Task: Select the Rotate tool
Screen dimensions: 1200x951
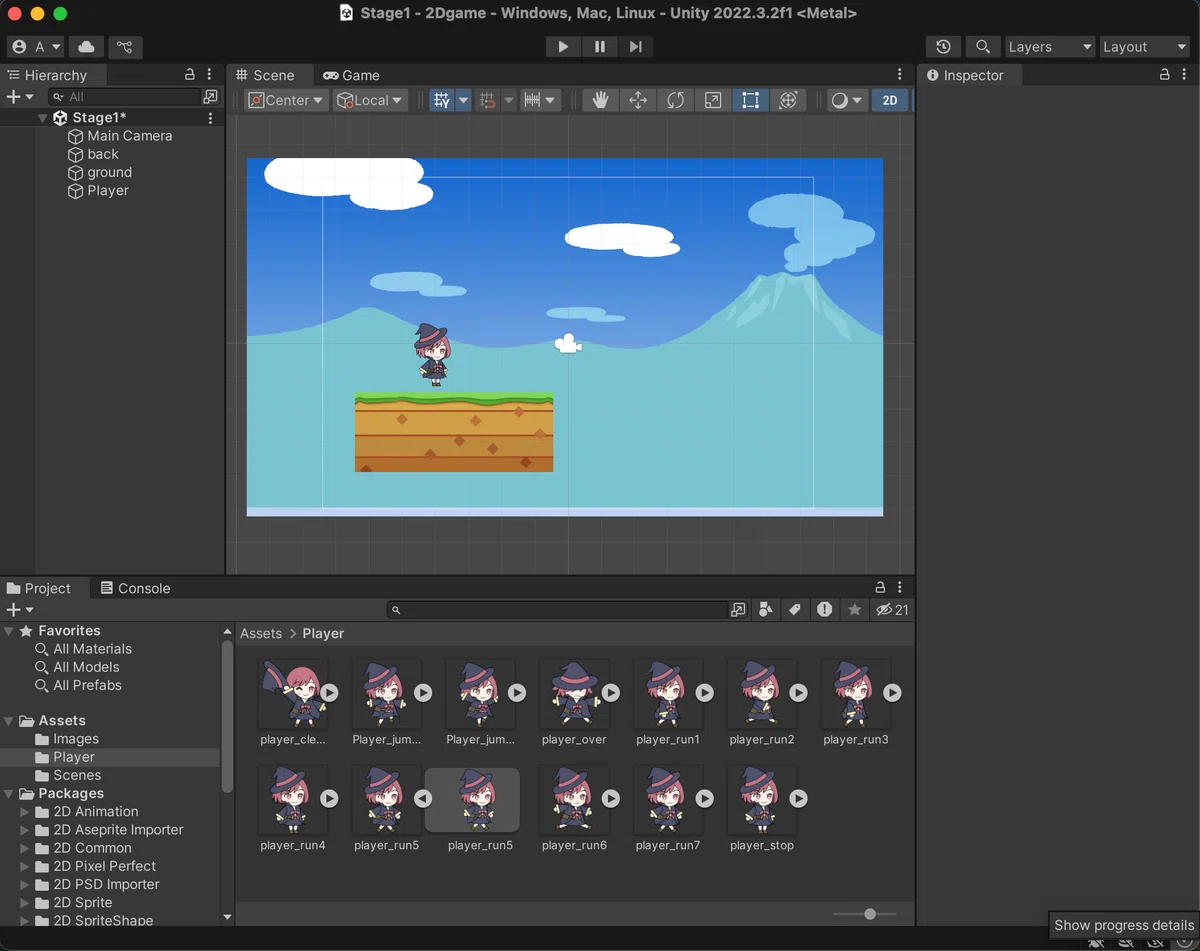Action: 675,100
